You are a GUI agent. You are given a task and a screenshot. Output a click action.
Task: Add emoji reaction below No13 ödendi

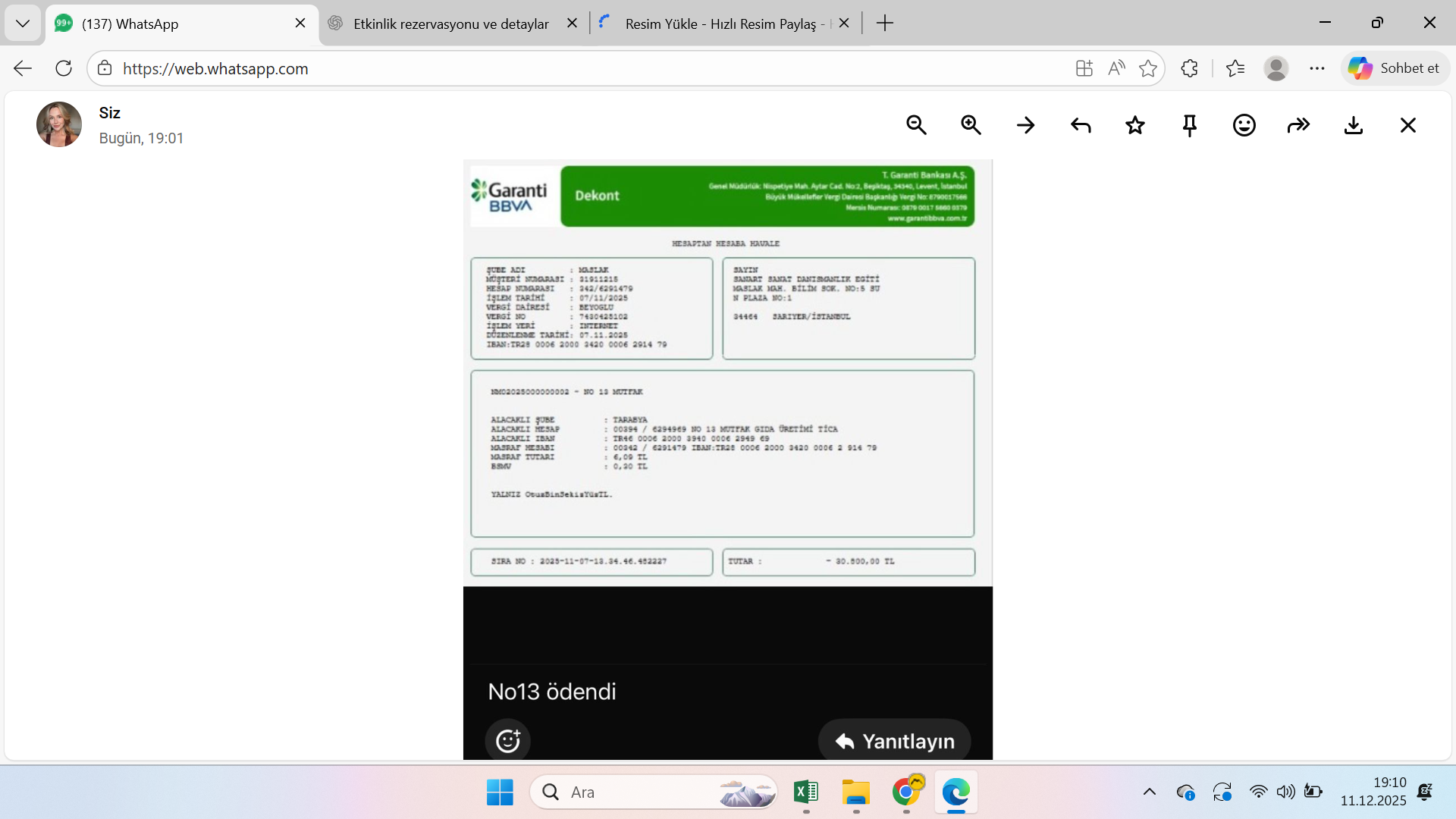click(x=507, y=740)
